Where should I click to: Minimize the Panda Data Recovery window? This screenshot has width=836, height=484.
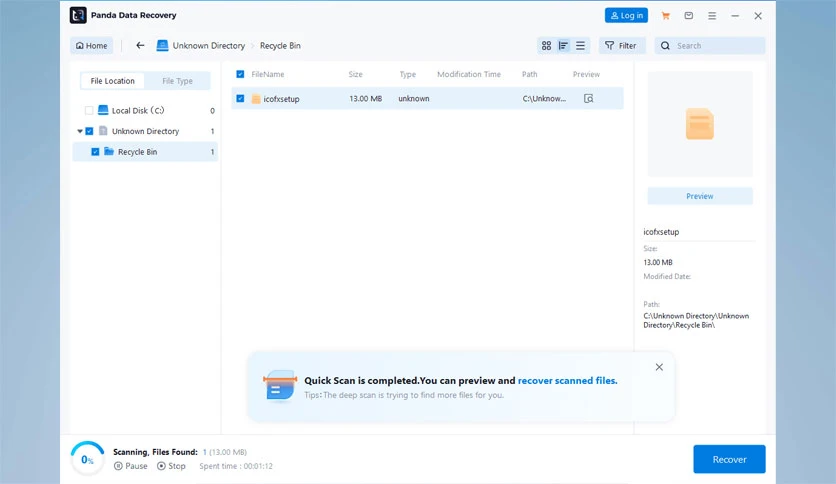pyautogui.click(x=735, y=16)
